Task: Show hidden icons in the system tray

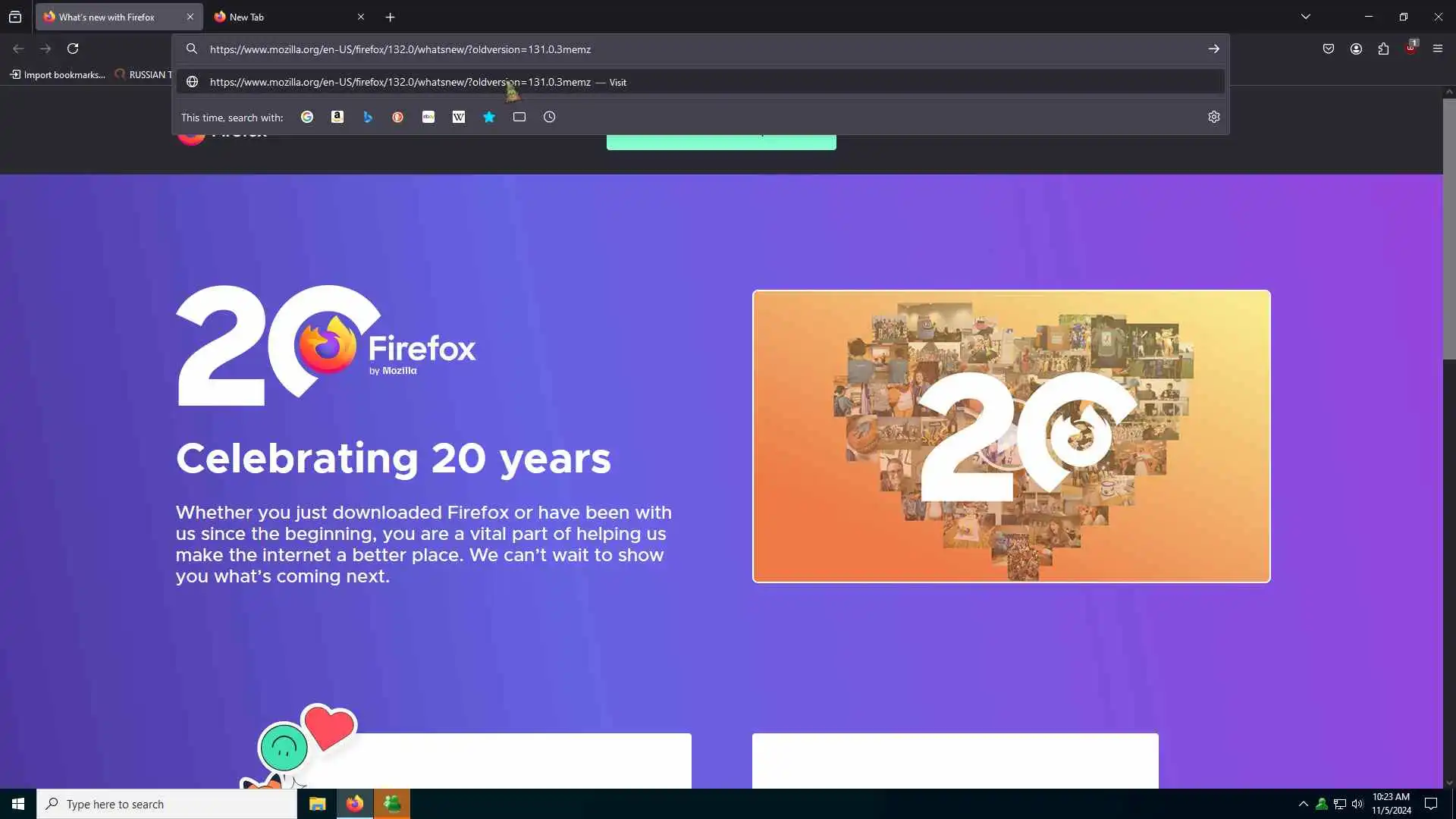Action: [1303, 804]
